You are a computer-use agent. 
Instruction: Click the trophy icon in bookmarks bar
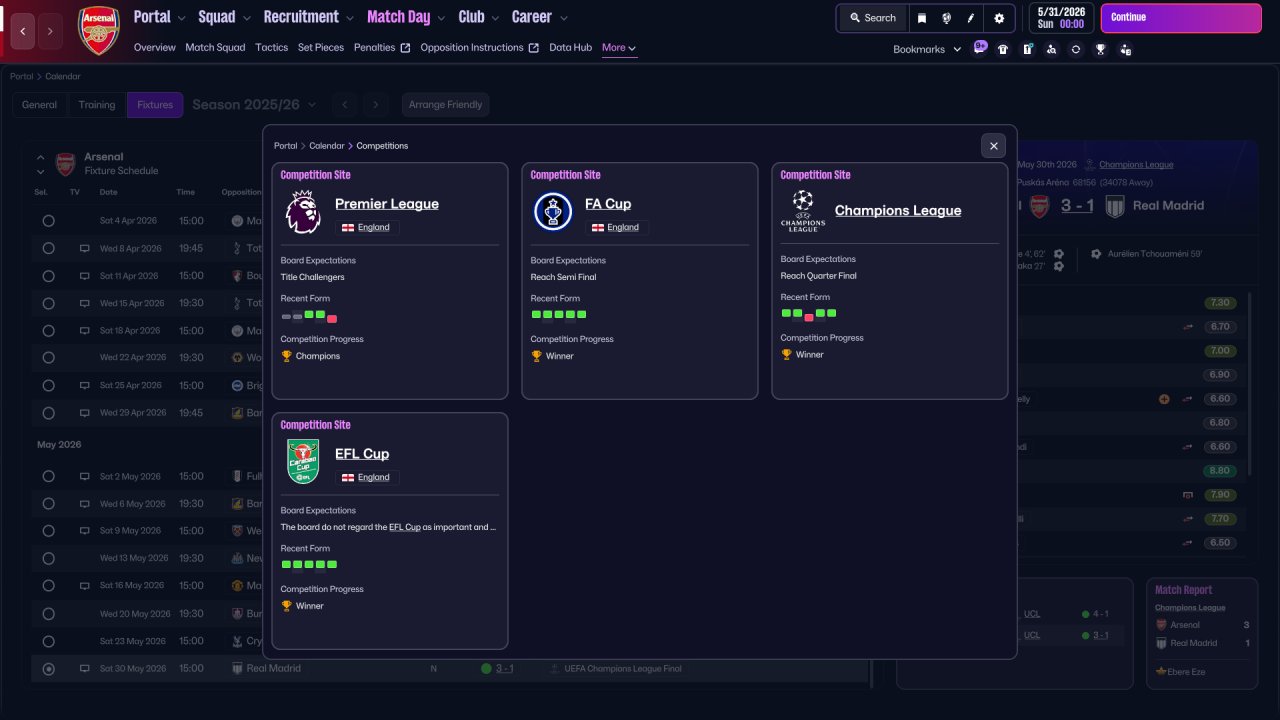[1100, 49]
